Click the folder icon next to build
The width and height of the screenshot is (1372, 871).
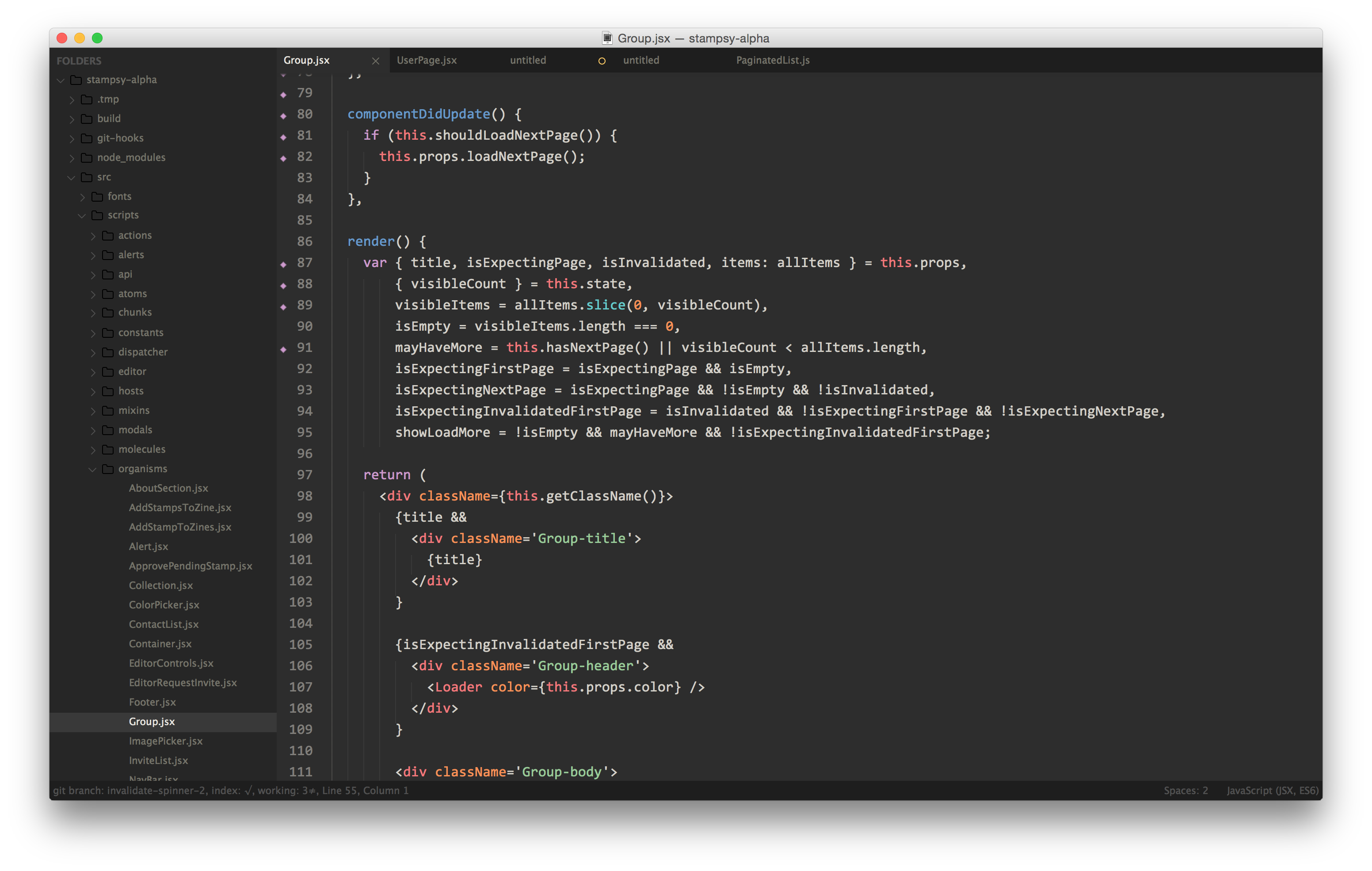(x=87, y=118)
